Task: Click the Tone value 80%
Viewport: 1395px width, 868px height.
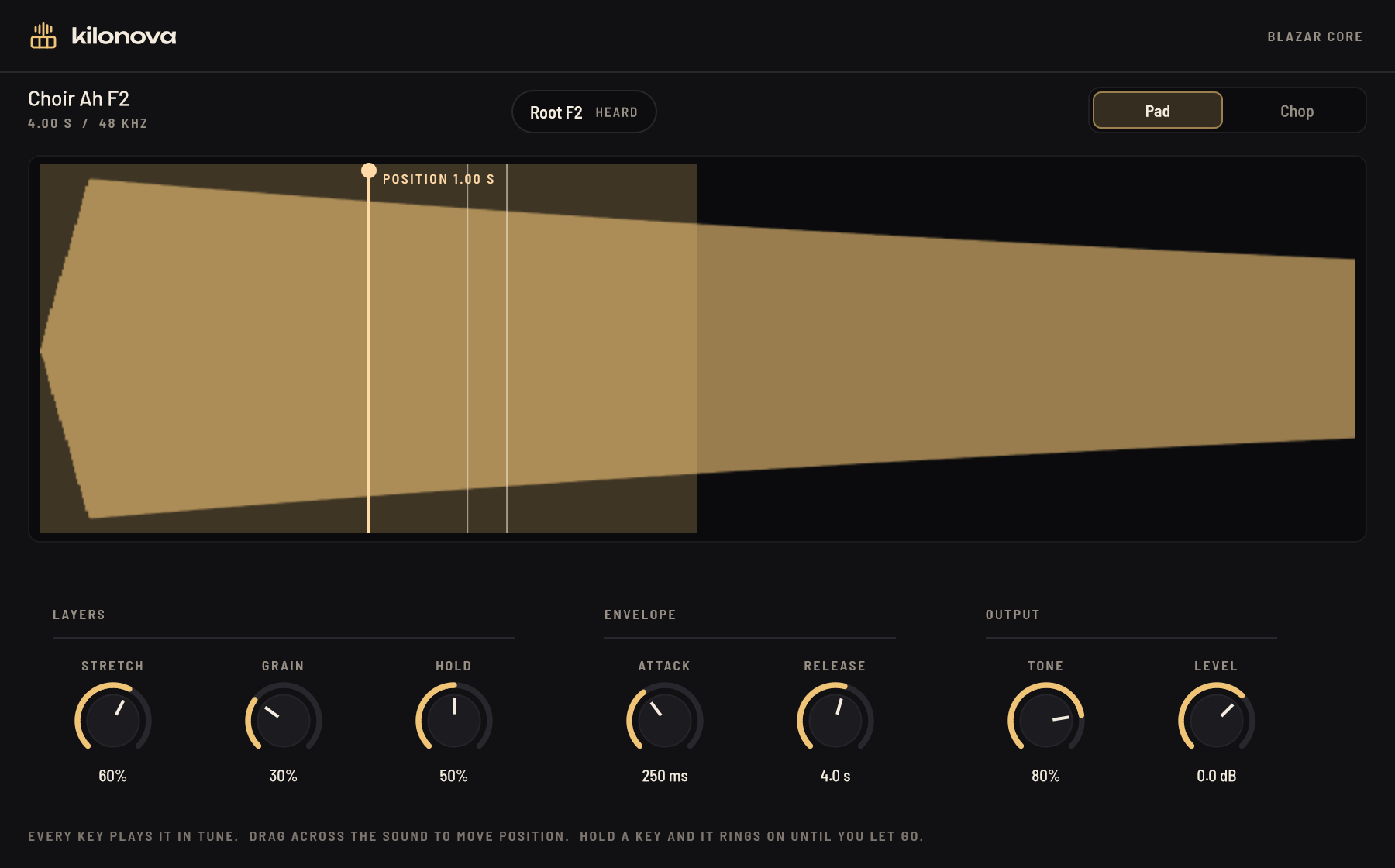Action: tap(1045, 776)
